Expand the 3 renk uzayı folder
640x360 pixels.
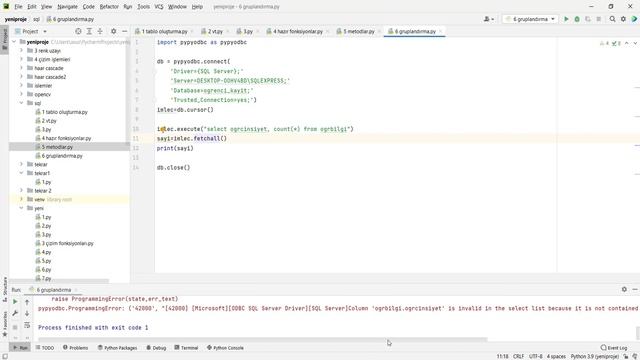click(21, 51)
